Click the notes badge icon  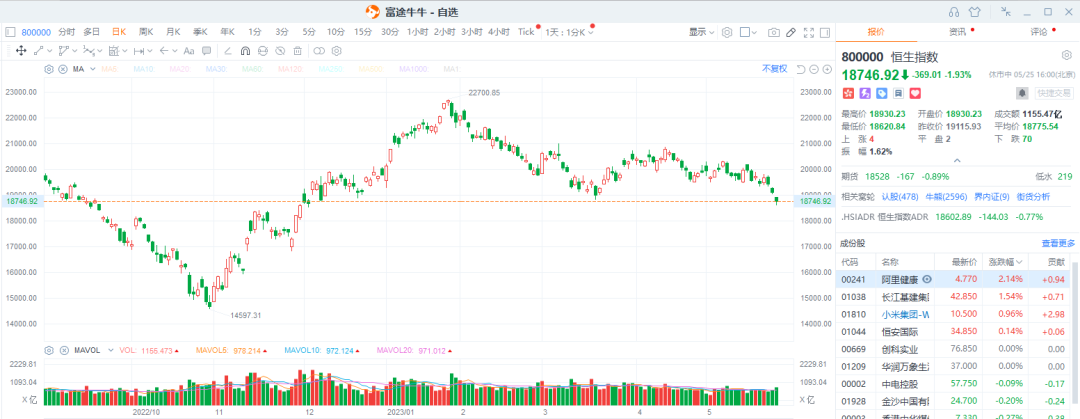coord(898,93)
